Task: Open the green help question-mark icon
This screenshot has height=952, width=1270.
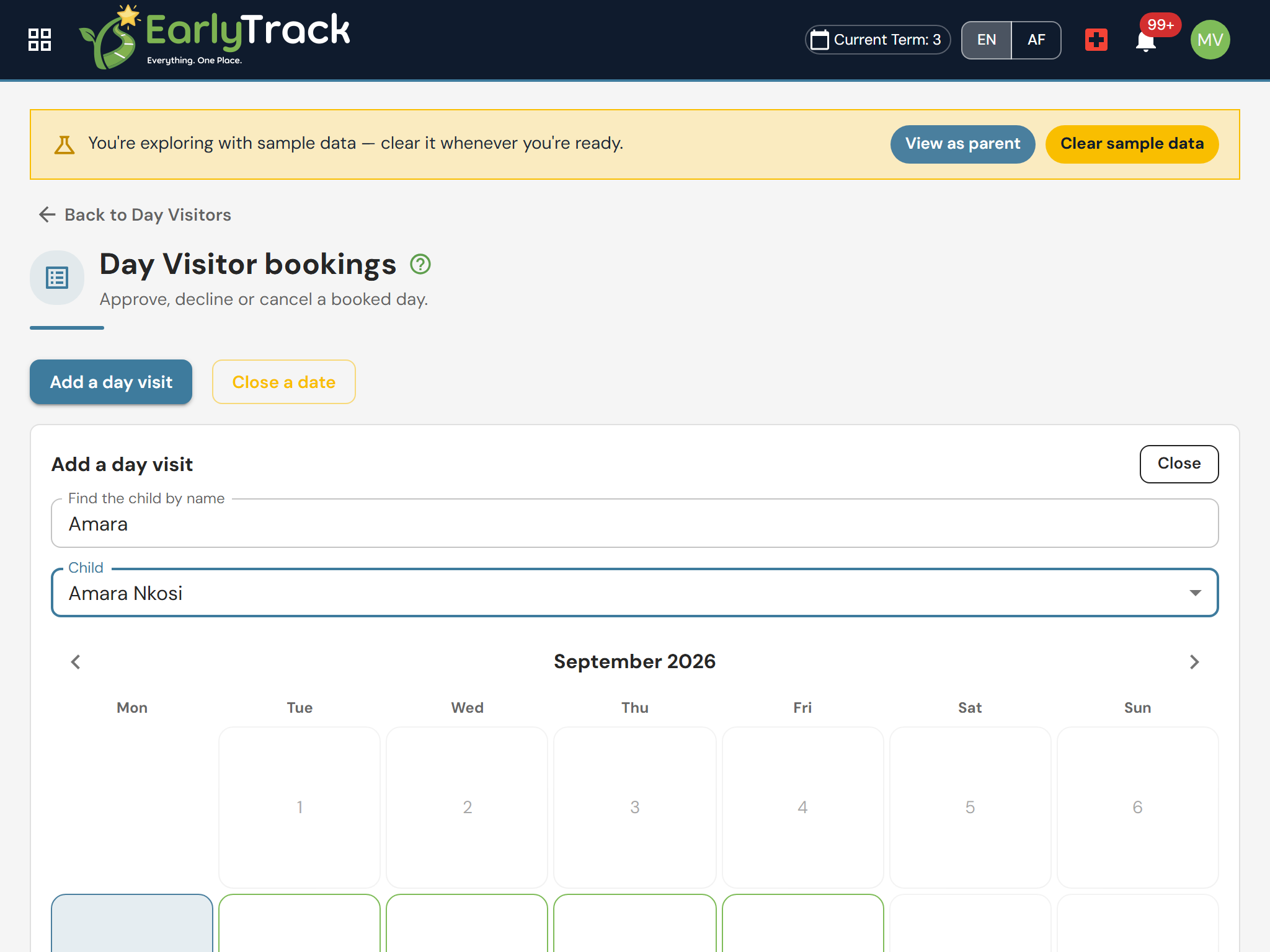Action: point(420,265)
